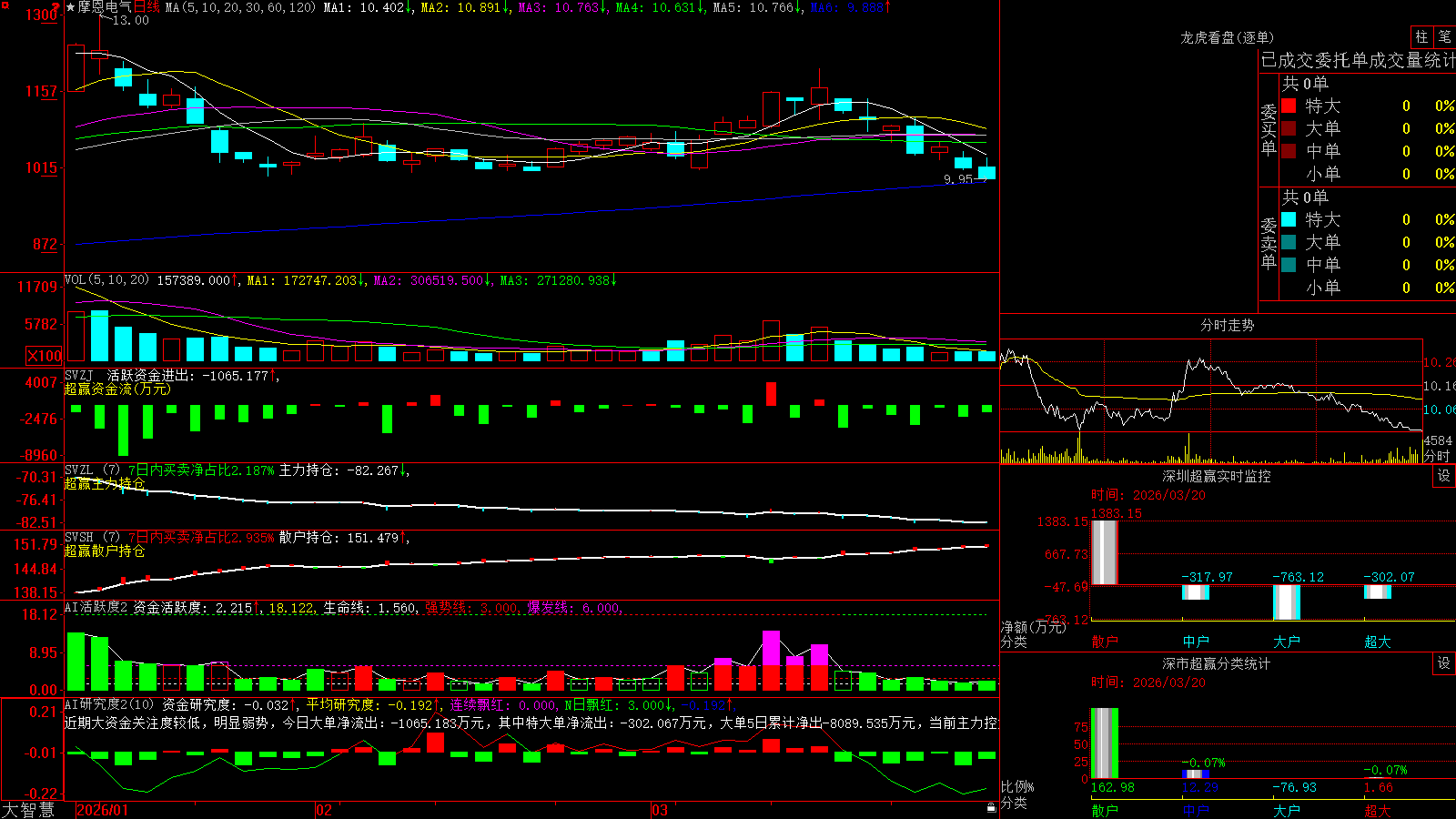The height and width of the screenshot is (819, 1456).
Task: Click the lock icon at the chart's bottom-right corner
Action: [992, 808]
